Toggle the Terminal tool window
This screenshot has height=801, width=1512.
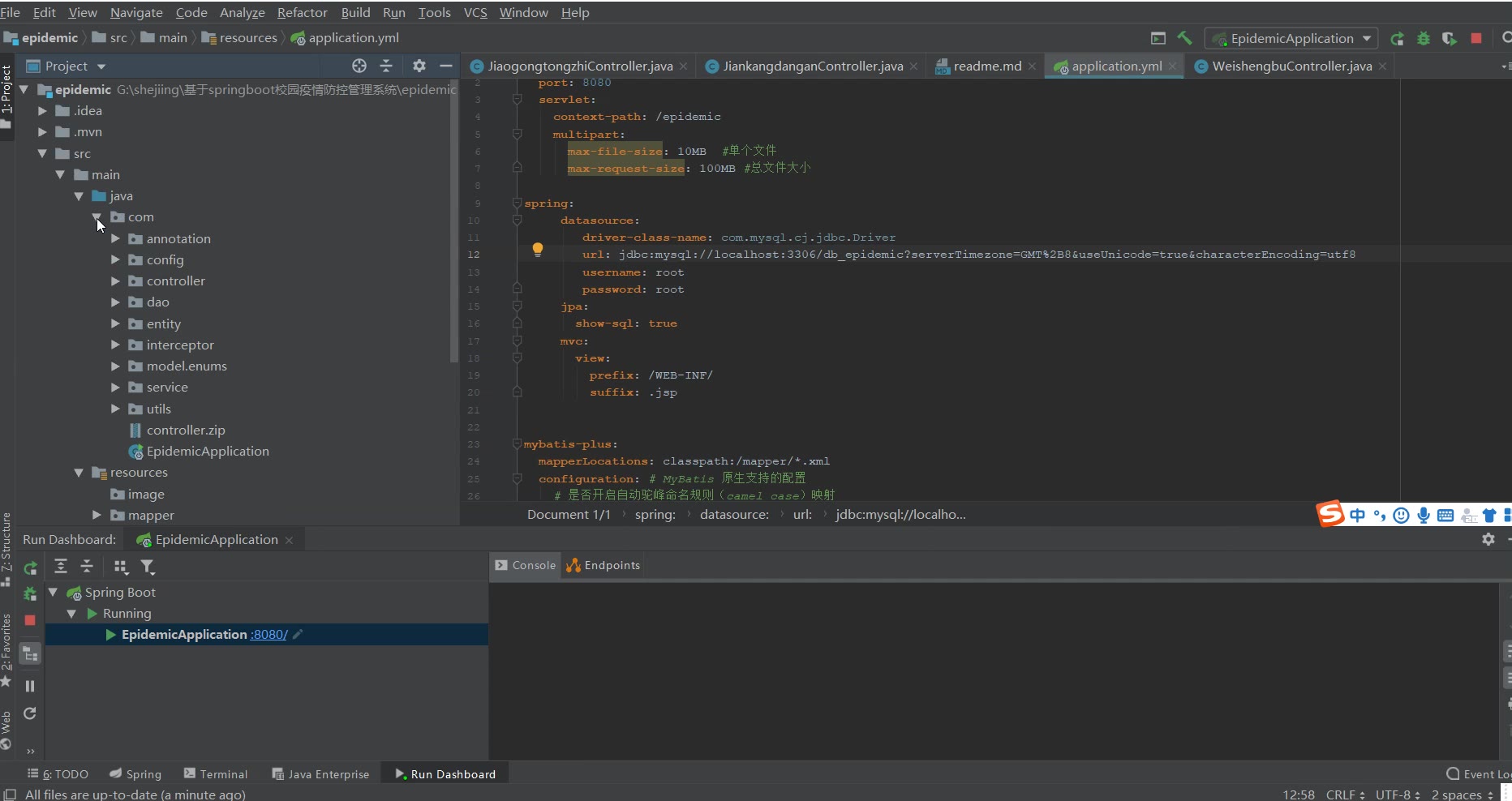[x=216, y=774]
